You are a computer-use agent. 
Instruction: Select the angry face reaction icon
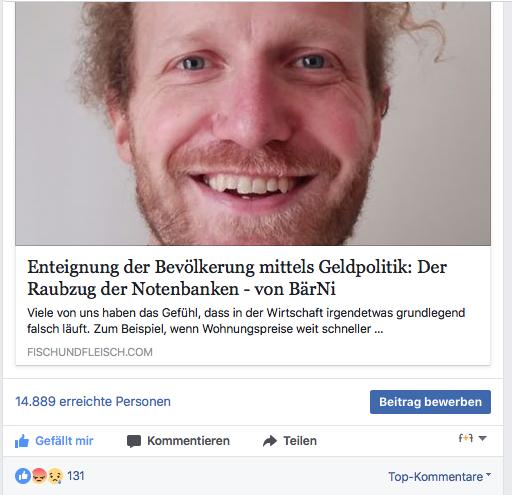click(x=39, y=476)
